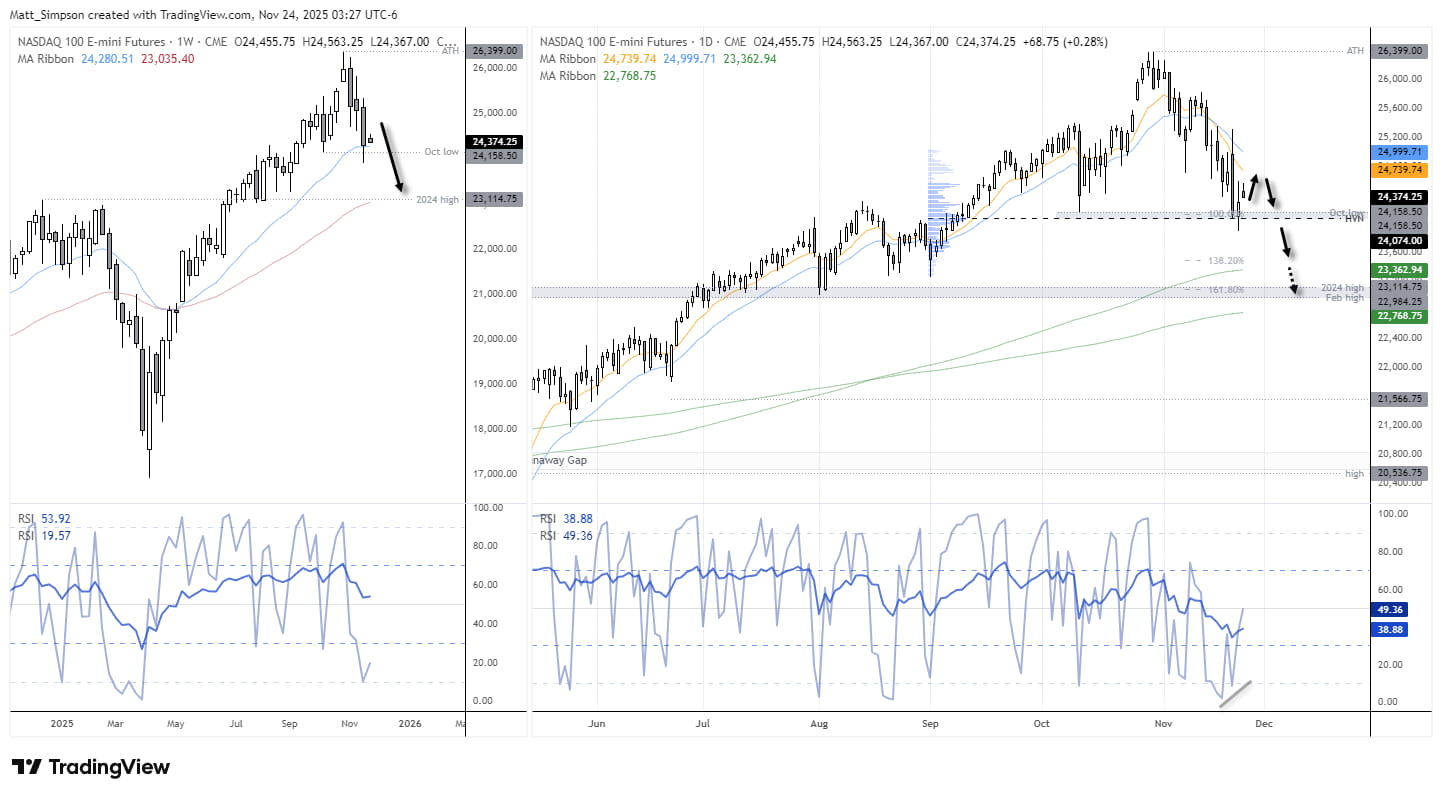The width and height of the screenshot is (1442, 797).
Task: Select the black arrow annotation on weekly chart
Action: (393, 172)
